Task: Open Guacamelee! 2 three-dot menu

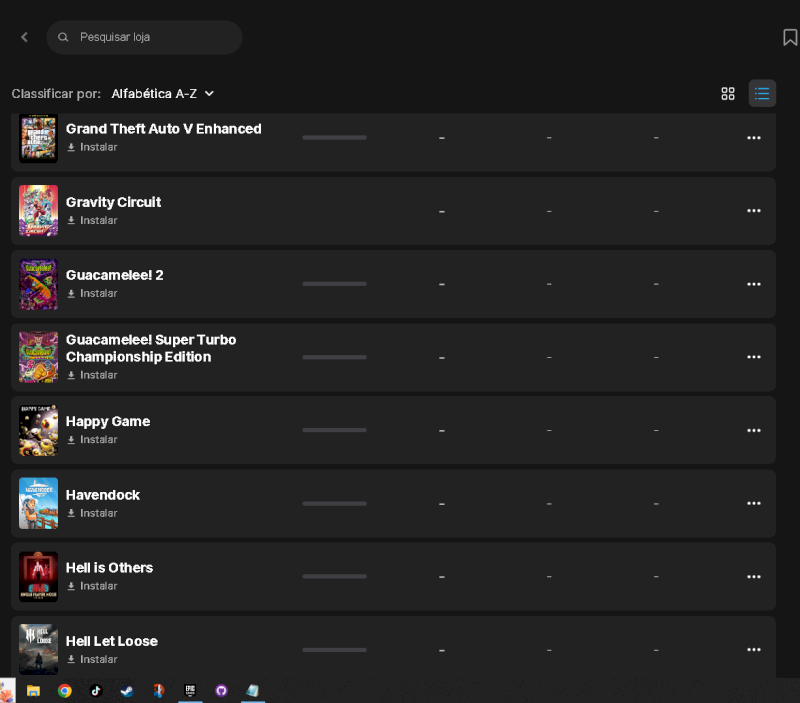Action: tap(754, 284)
